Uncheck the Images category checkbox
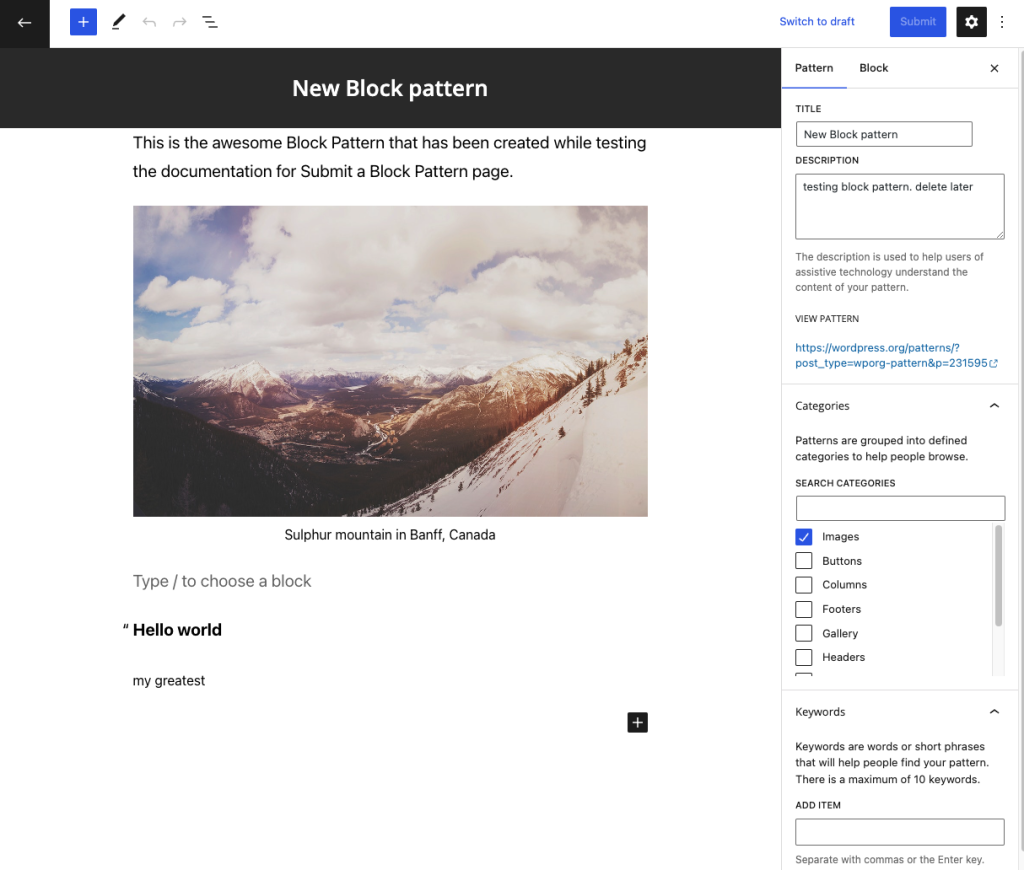The image size is (1024, 870). coord(804,537)
